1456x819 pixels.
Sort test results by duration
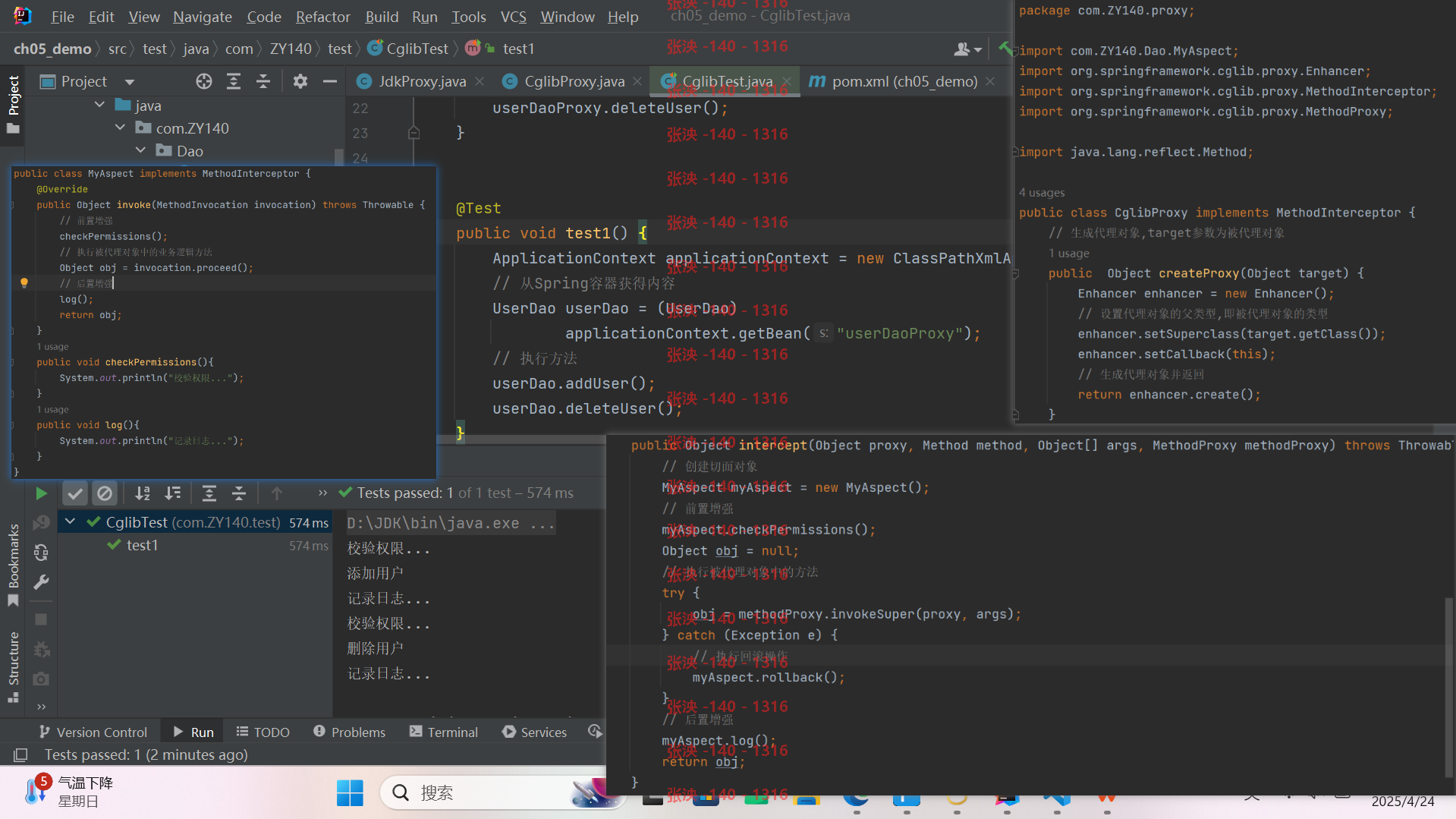click(x=173, y=493)
